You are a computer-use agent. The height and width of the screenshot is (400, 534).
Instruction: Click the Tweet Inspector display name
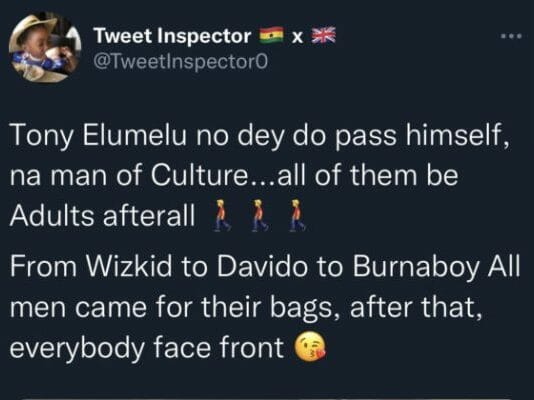[x=173, y=36]
